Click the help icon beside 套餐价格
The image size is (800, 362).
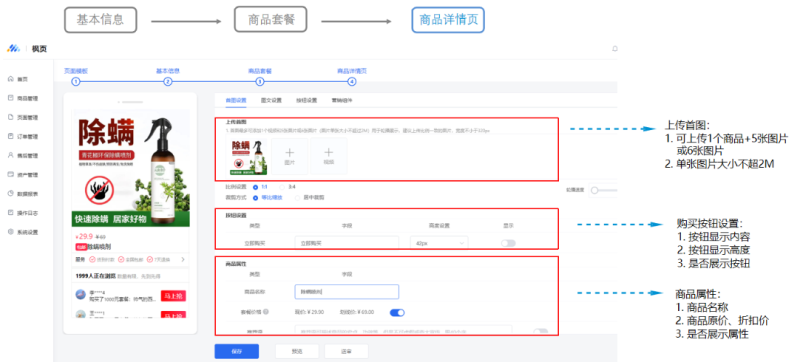coord(266,312)
